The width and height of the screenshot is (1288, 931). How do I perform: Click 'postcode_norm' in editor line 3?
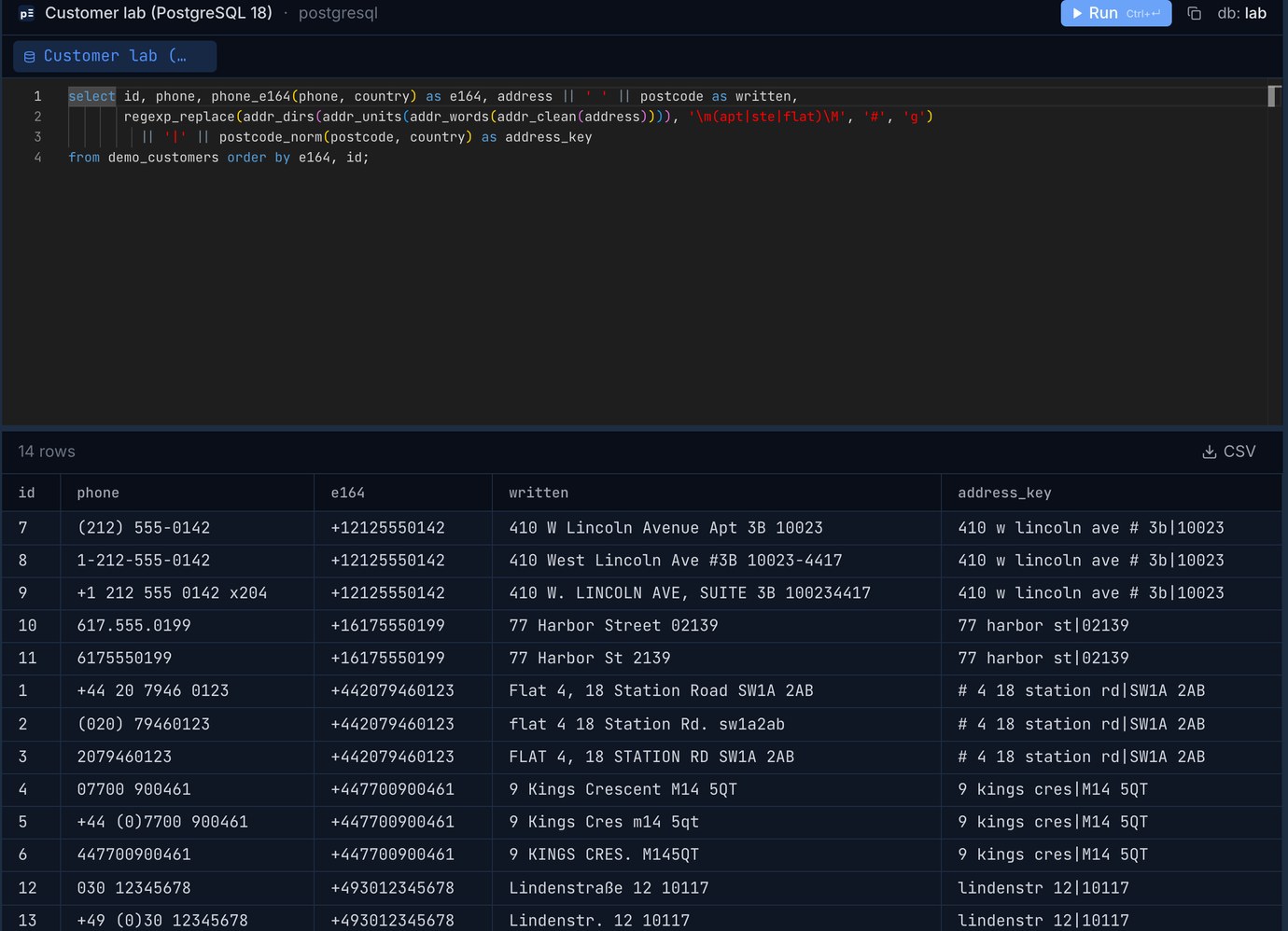271,137
